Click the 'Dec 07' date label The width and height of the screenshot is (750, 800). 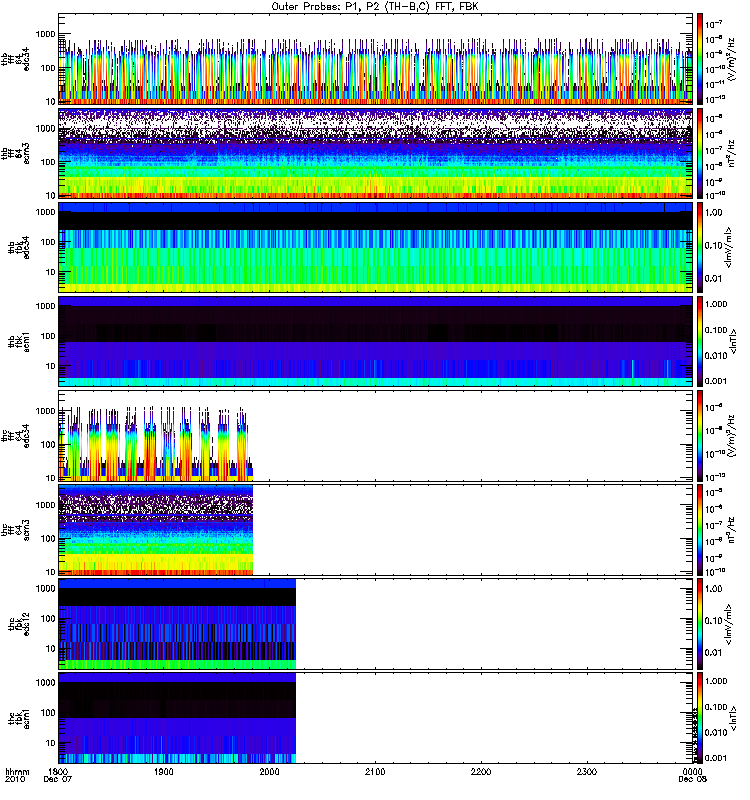(58, 780)
